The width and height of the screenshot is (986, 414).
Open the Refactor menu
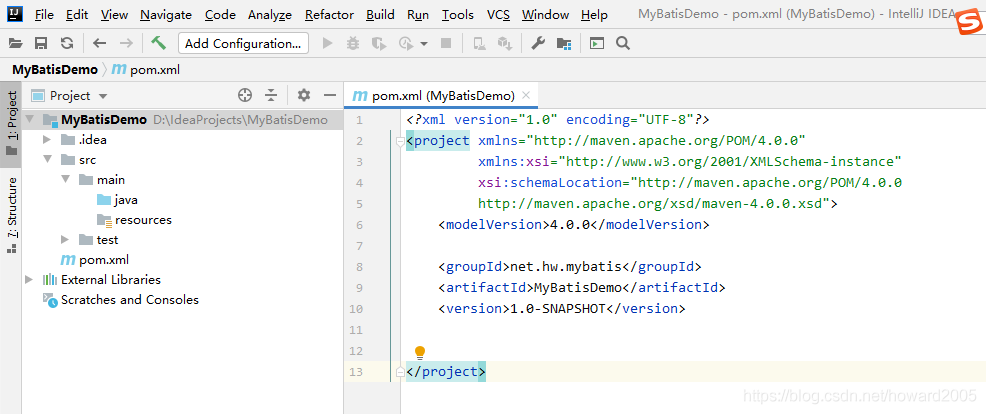(330, 14)
